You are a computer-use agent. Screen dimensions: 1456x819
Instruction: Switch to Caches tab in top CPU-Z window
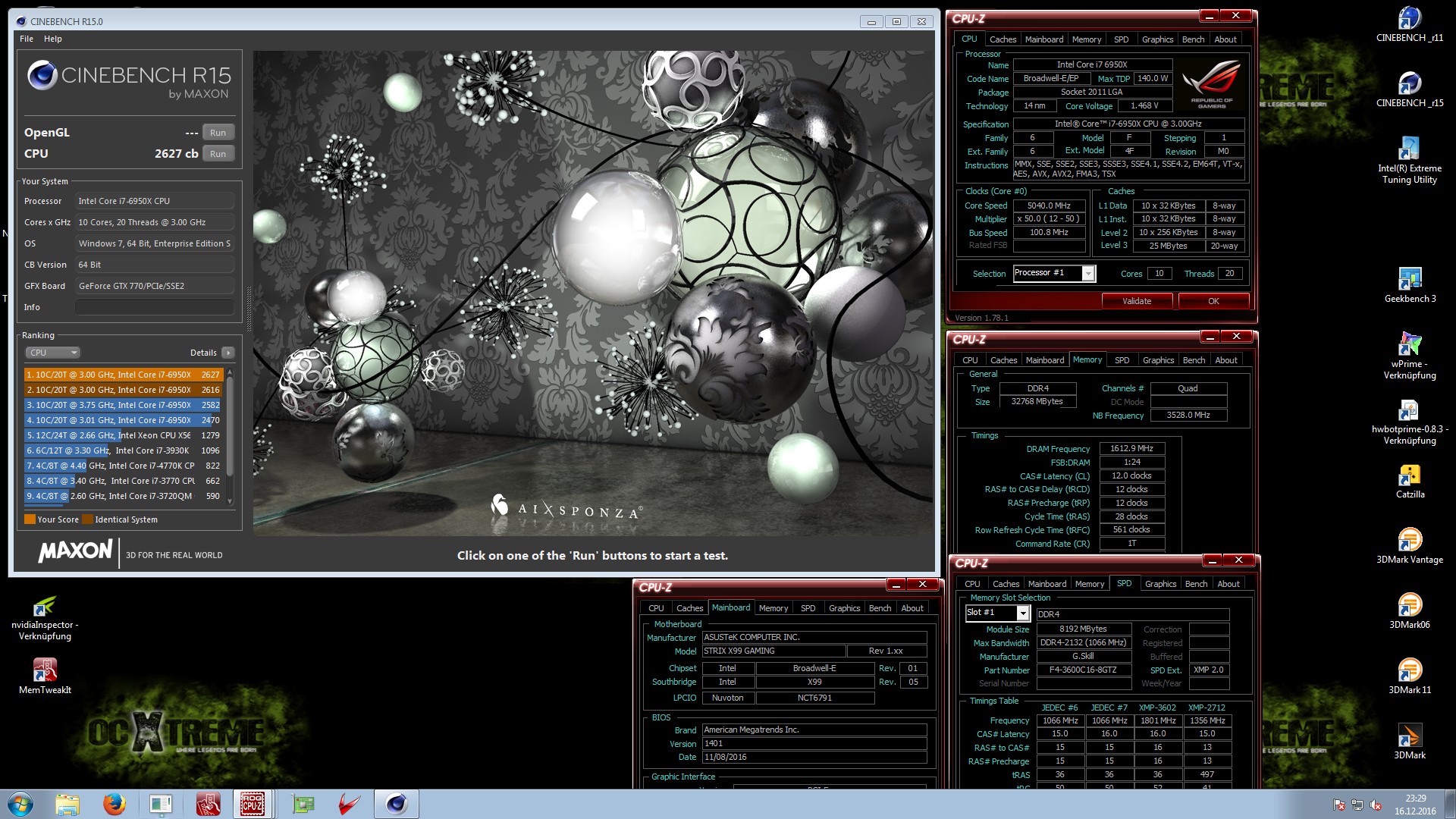coord(1003,39)
